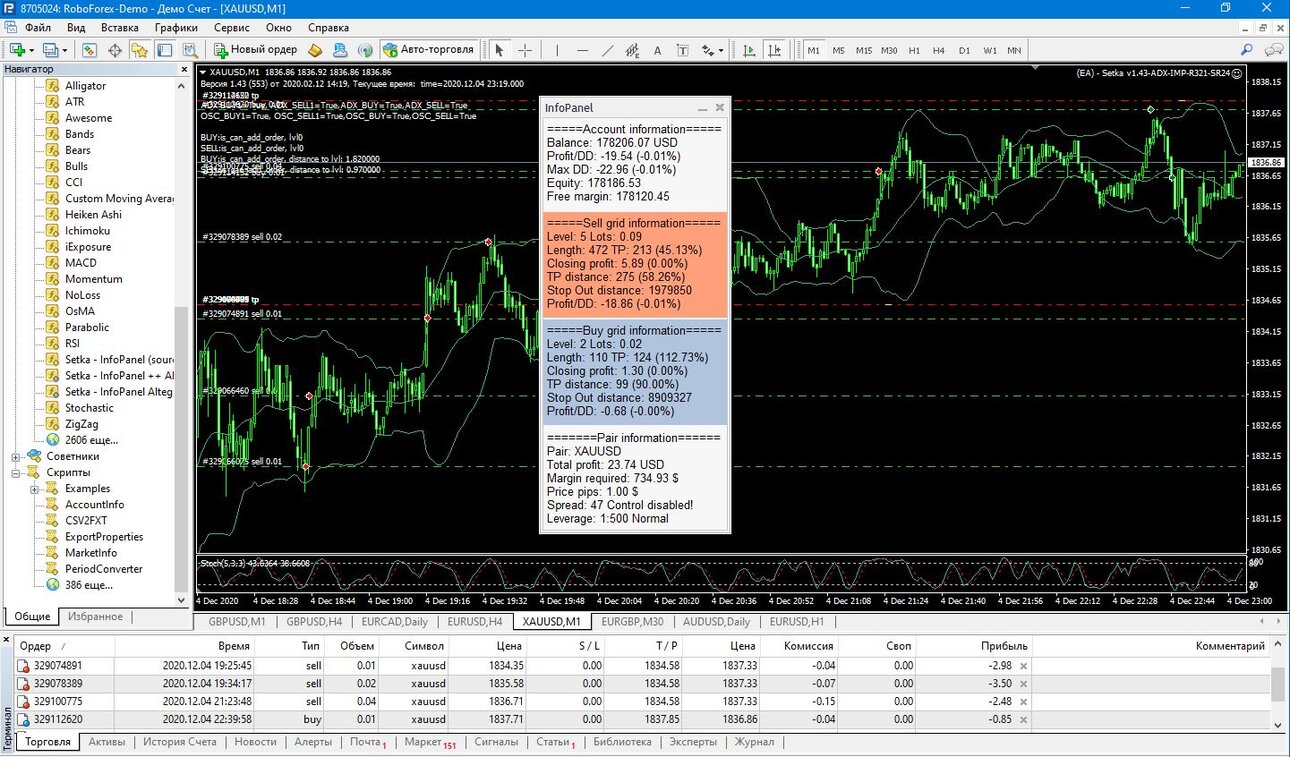Open the Журнал terminal tab
Viewport: 1290px width, 757px height.
tap(754, 742)
